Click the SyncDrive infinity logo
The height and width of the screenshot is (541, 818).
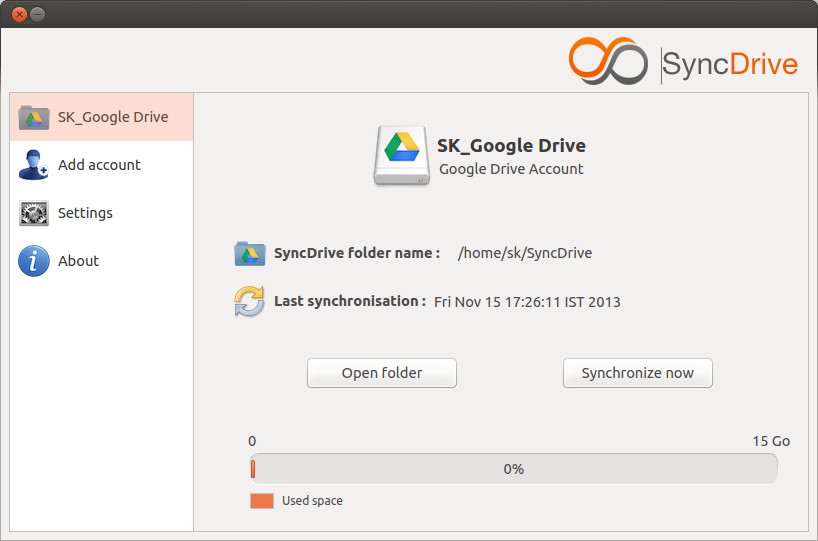coord(608,61)
